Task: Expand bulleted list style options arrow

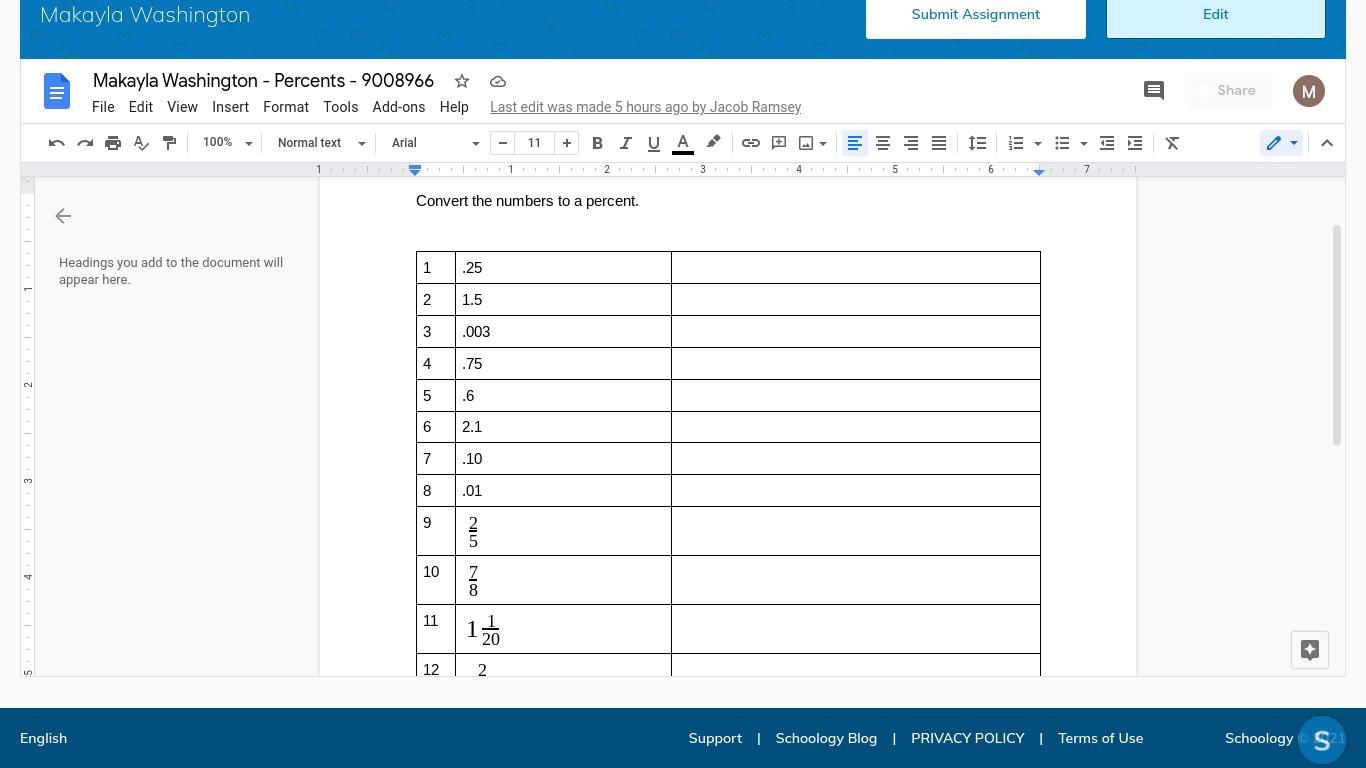Action: (x=1083, y=143)
